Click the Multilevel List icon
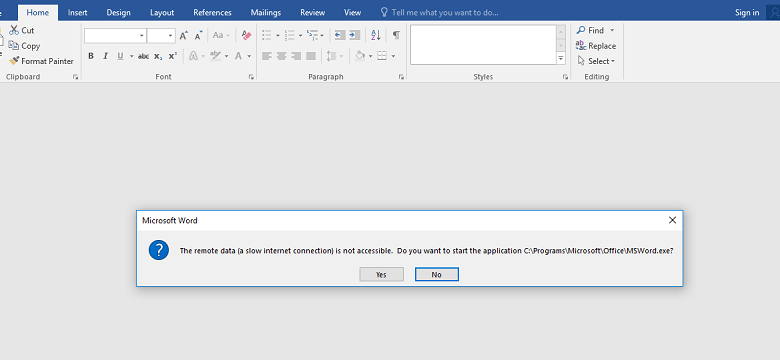Viewport: 780px width, 360px height. (312, 35)
